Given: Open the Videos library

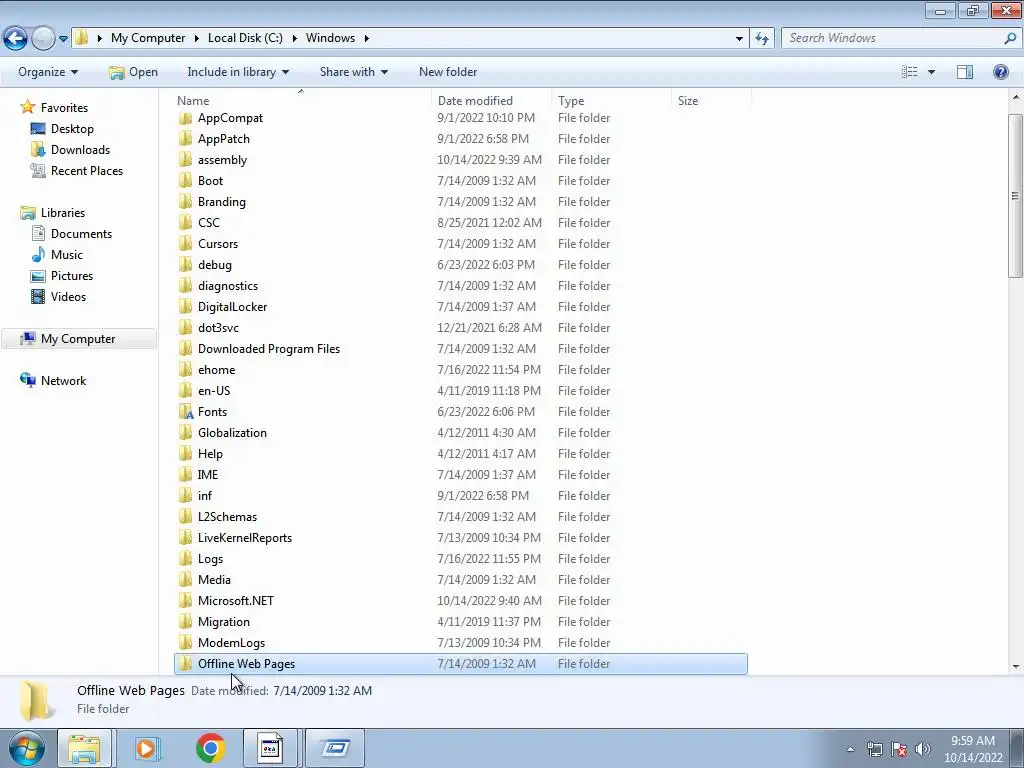Looking at the screenshot, I should coord(68,296).
